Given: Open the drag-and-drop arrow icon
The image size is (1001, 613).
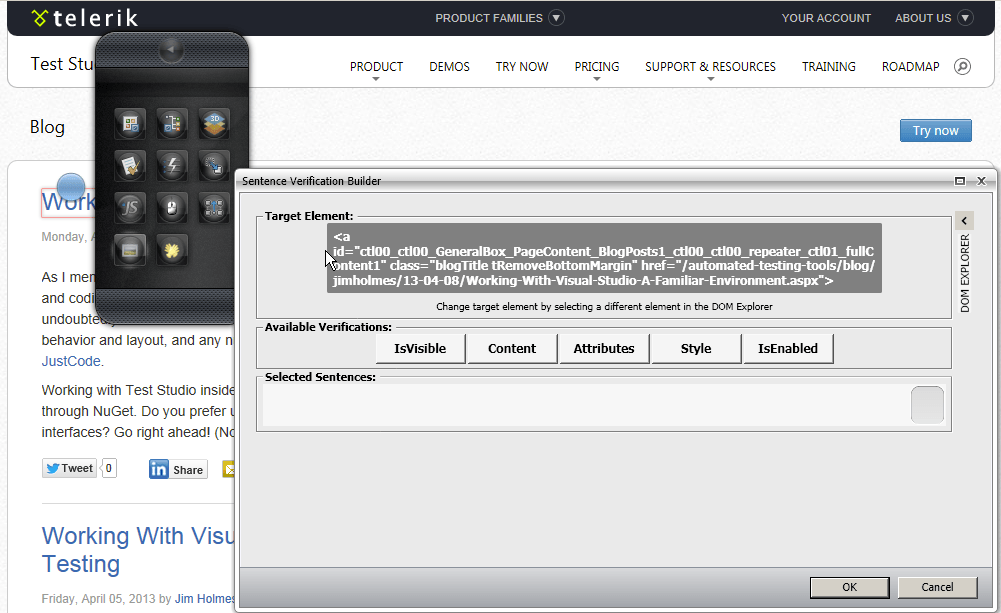Looking at the screenshot, I should (214, 166).
